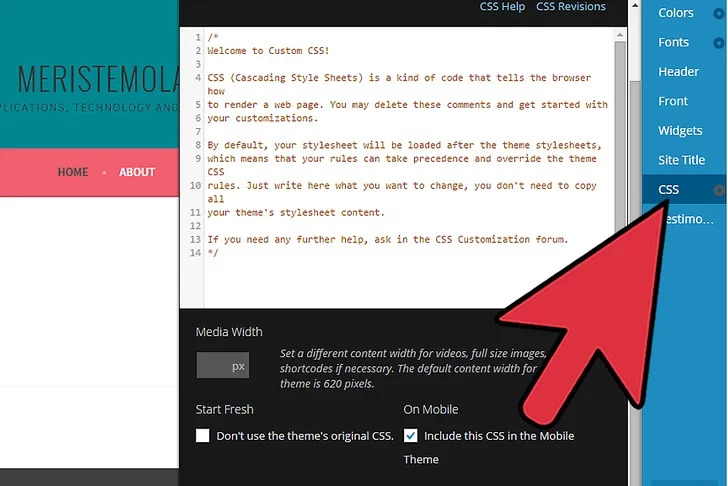Go to the Site Title section
The width and height of the screenshot is (728, 486).
pyautogui.click(x=681, y=160)
